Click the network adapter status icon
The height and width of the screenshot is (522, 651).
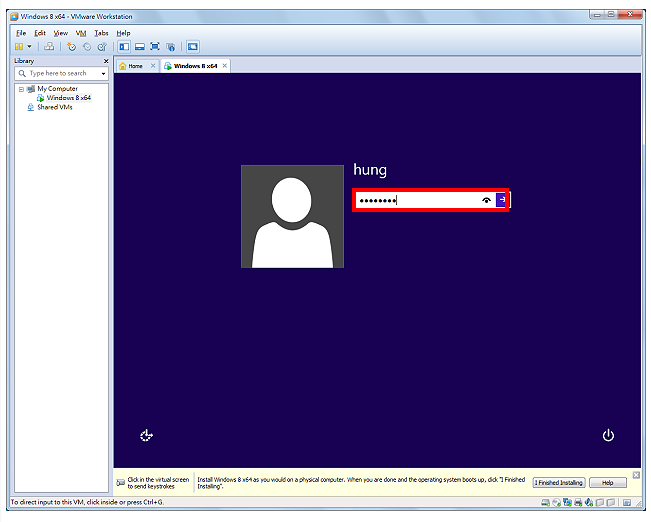[x=567, y=502]
